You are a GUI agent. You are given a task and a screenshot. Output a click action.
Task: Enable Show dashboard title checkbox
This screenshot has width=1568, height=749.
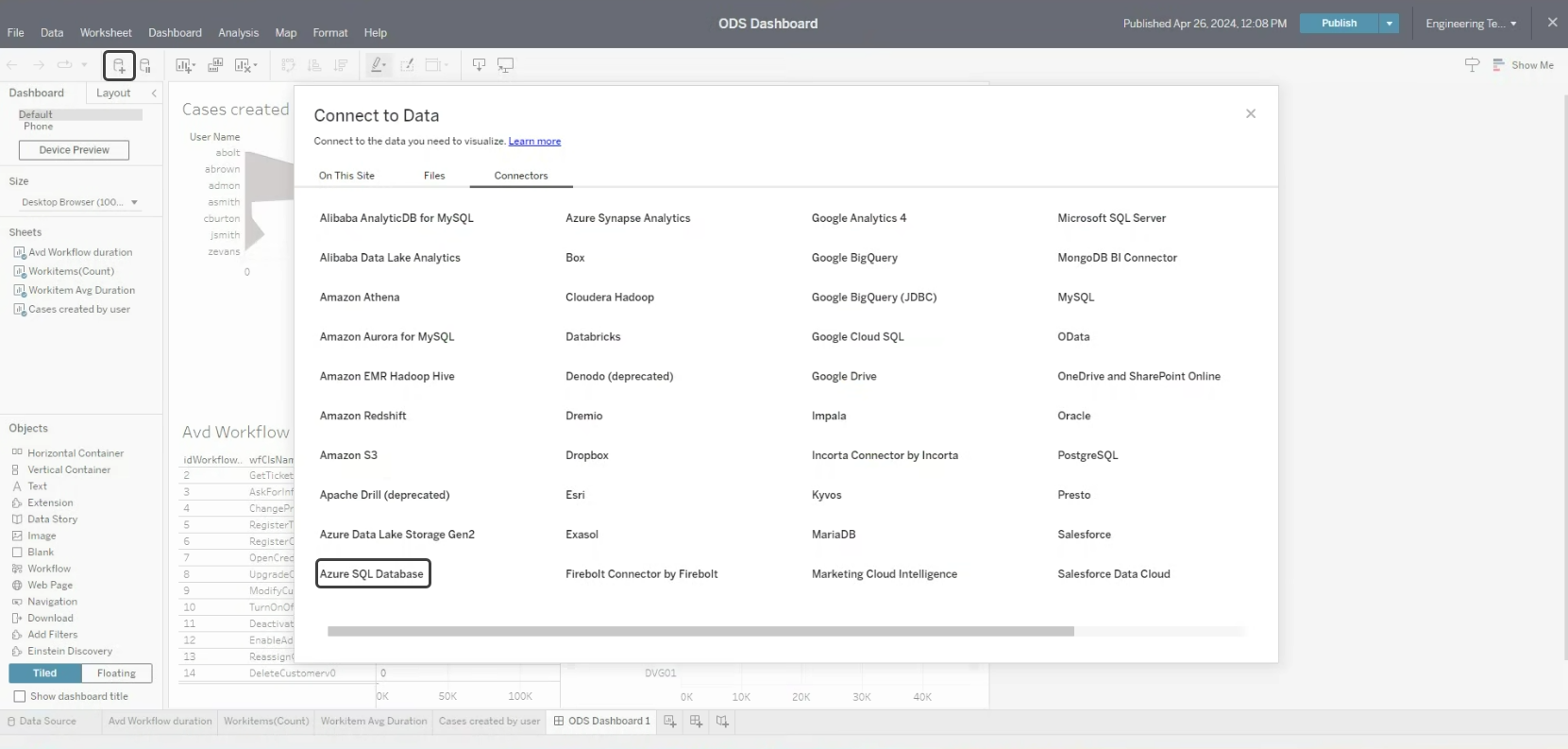[19, 696]
